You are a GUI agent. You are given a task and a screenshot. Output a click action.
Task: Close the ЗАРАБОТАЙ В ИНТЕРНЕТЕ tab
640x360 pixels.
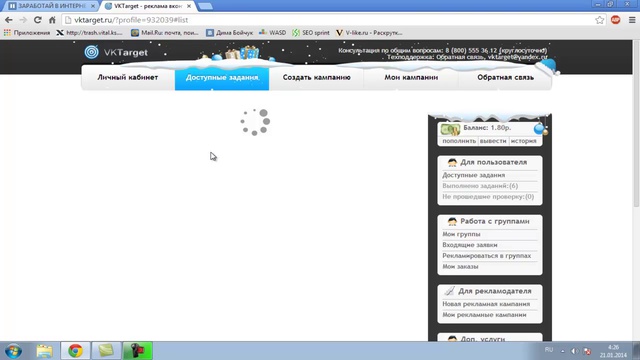93,6
